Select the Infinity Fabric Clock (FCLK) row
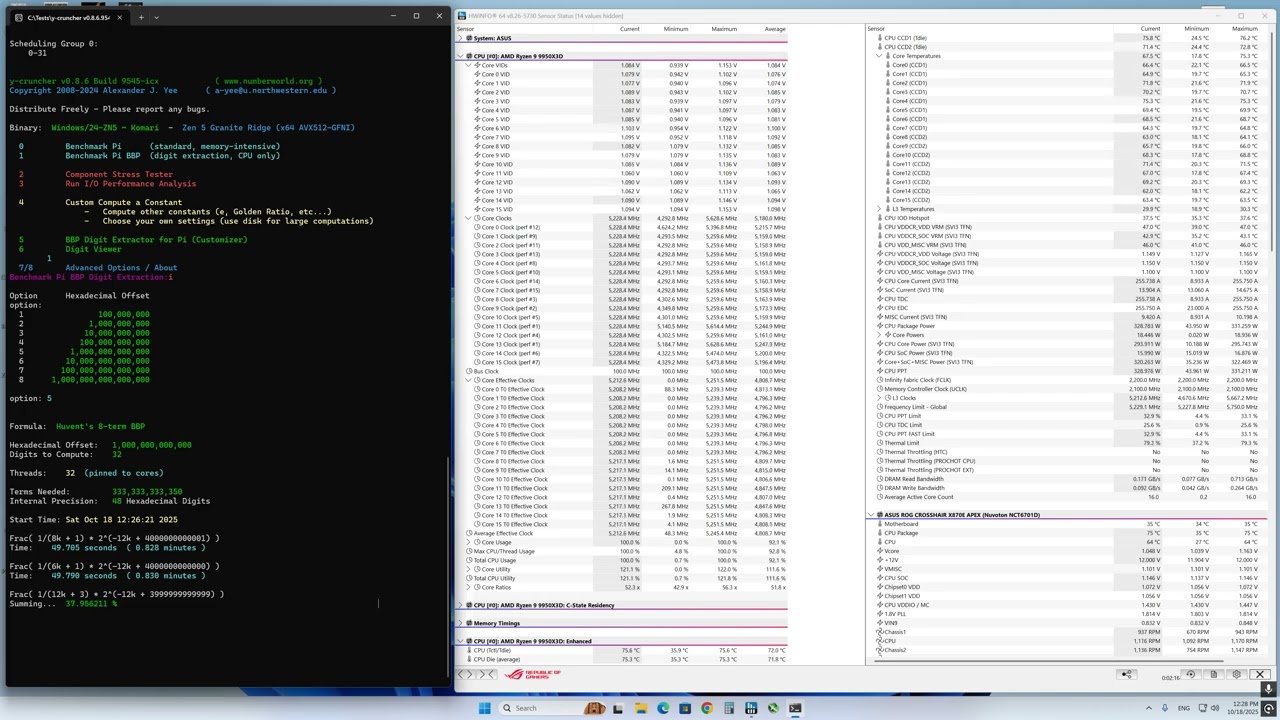 pyautogui.click(x=1065, y=380)
